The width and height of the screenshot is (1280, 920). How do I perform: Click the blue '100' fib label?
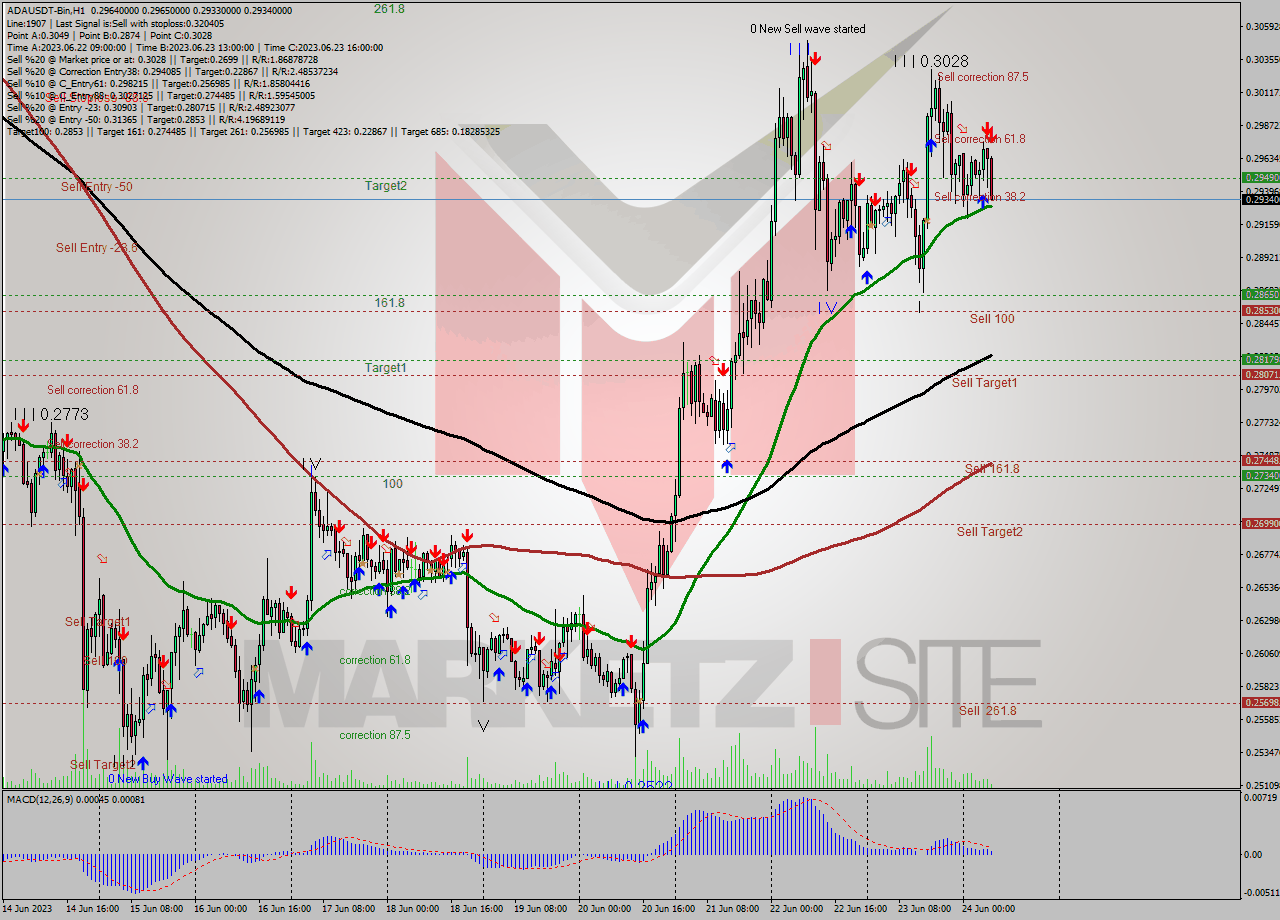[393, 484]
